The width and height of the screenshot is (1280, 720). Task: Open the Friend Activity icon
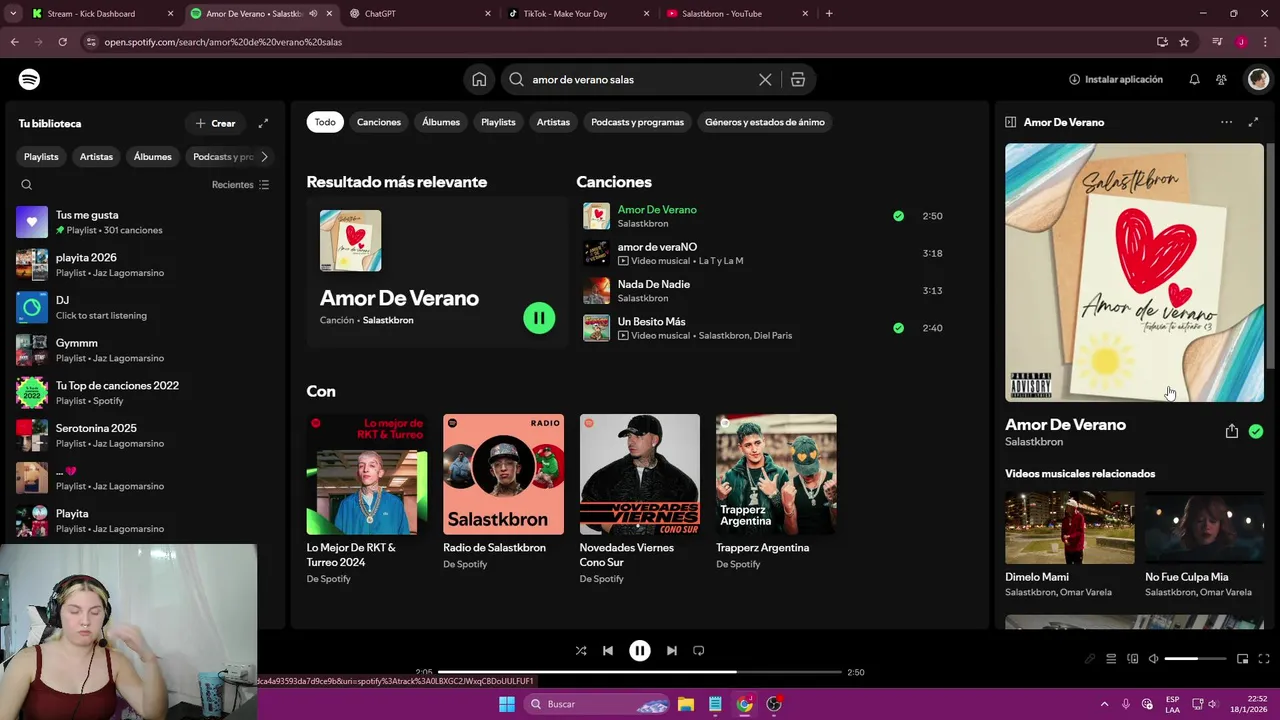[x=1222, y=79]
